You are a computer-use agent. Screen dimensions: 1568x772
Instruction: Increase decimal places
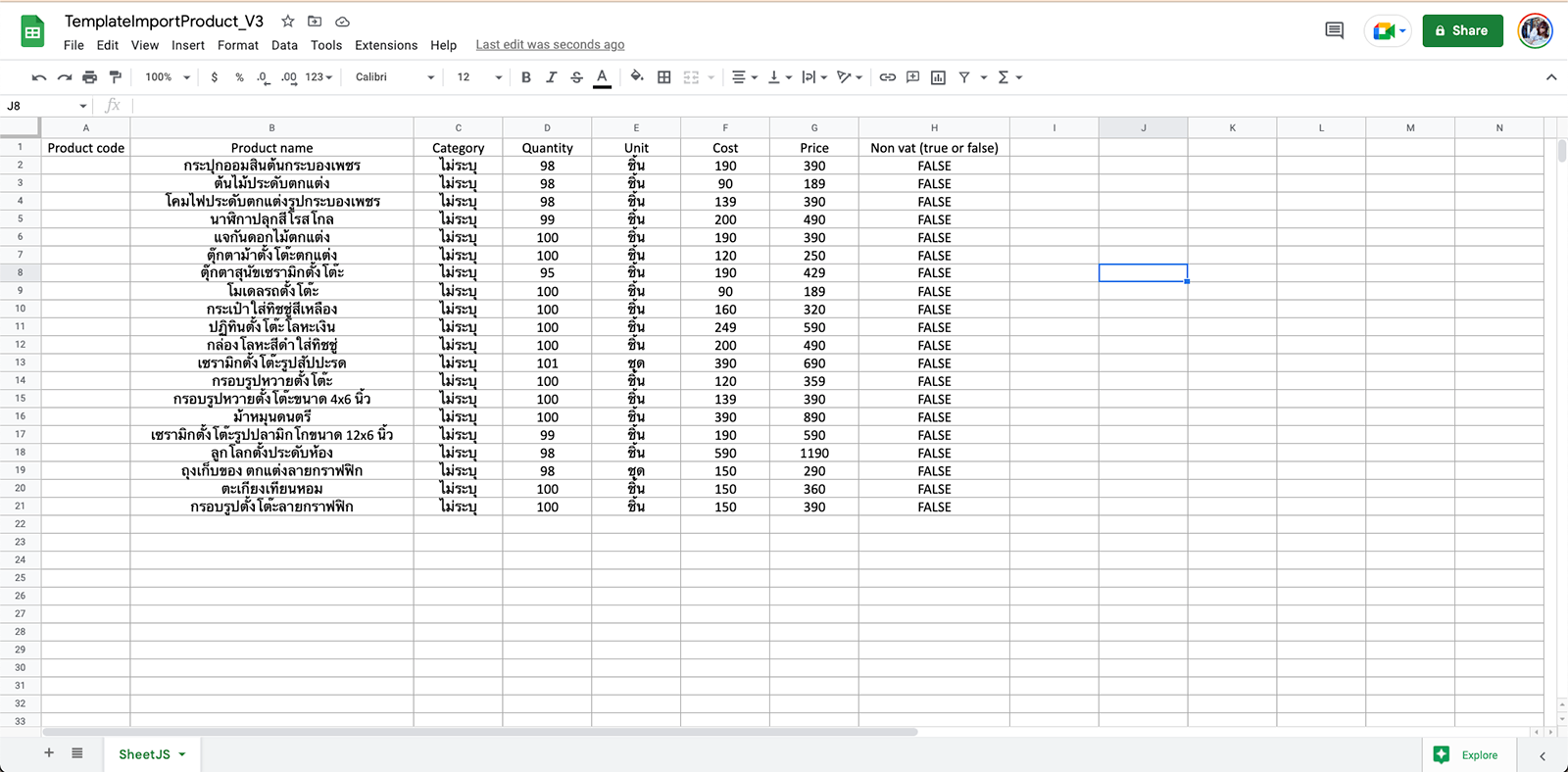(288, 77)
